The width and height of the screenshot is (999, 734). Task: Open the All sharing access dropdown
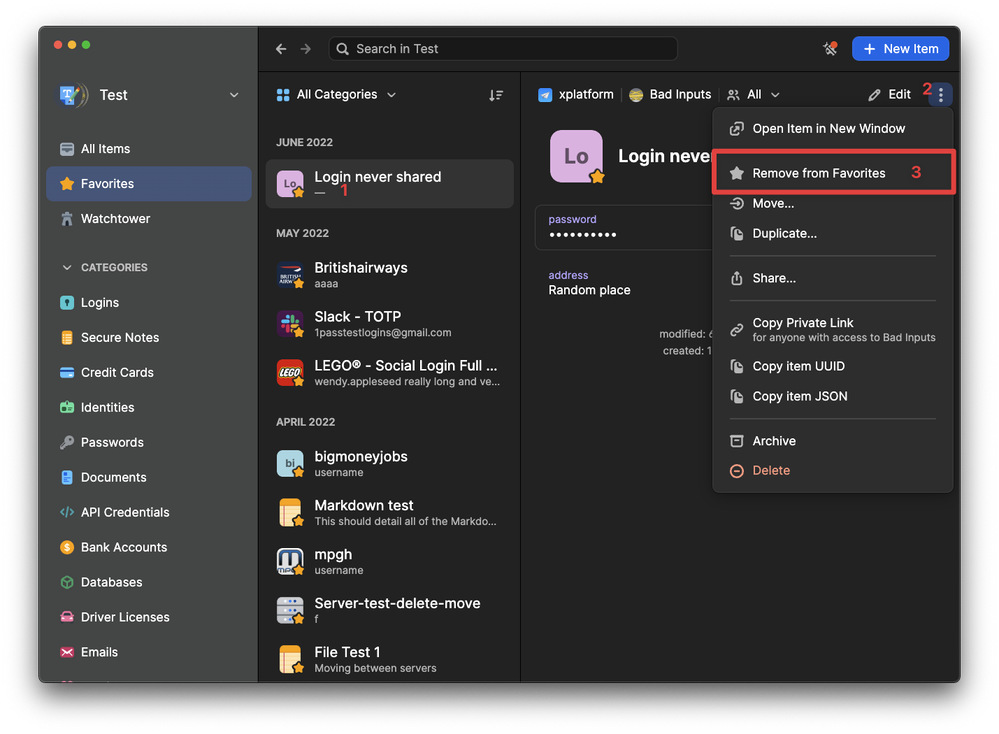coord(754,95)
